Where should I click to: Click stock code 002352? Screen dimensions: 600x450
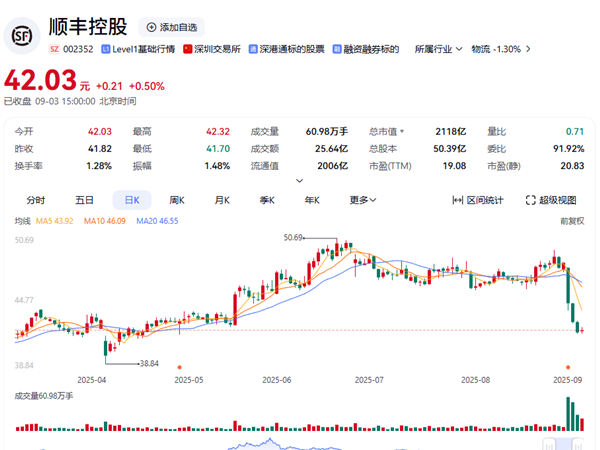pyautogui.click(x=78, y=49)
